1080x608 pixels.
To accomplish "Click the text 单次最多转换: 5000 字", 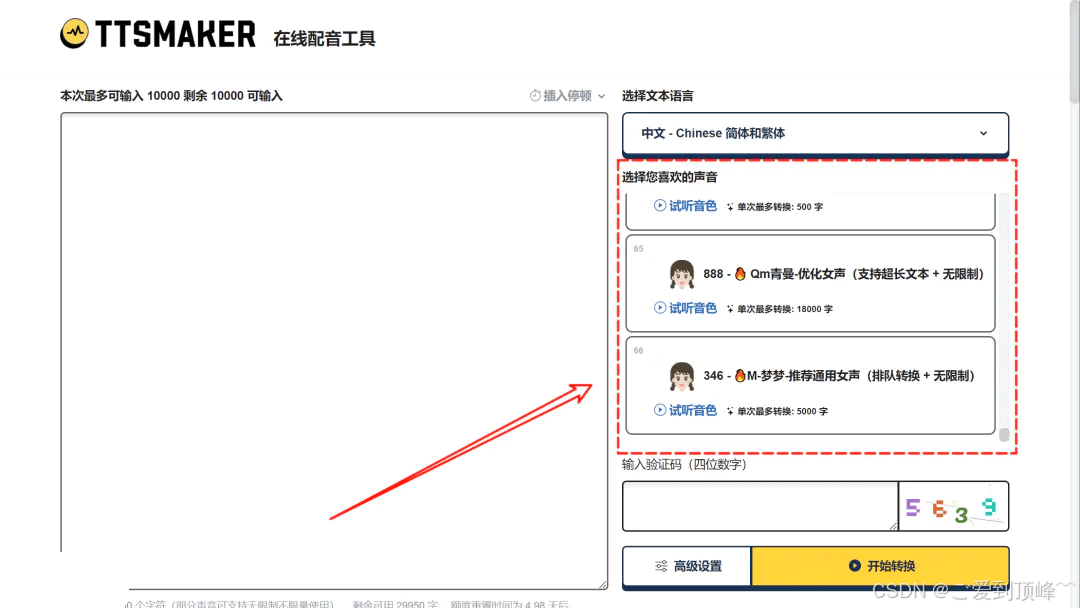I will click(782, 411).
